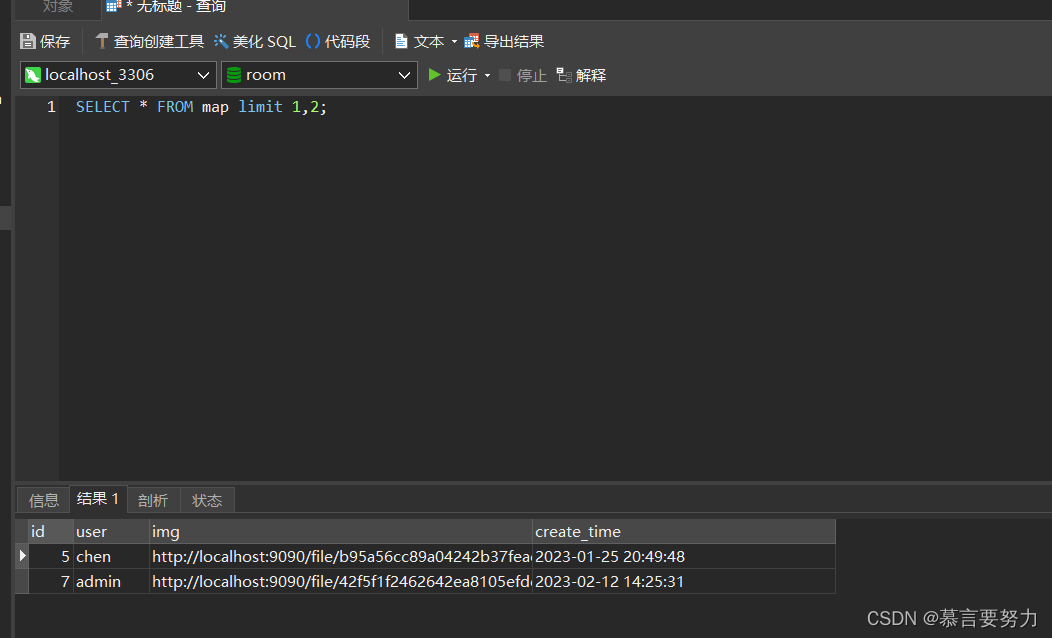
Task: Open the Query Builder tool (查询创建工具)
Action: [x=149, y=42]
